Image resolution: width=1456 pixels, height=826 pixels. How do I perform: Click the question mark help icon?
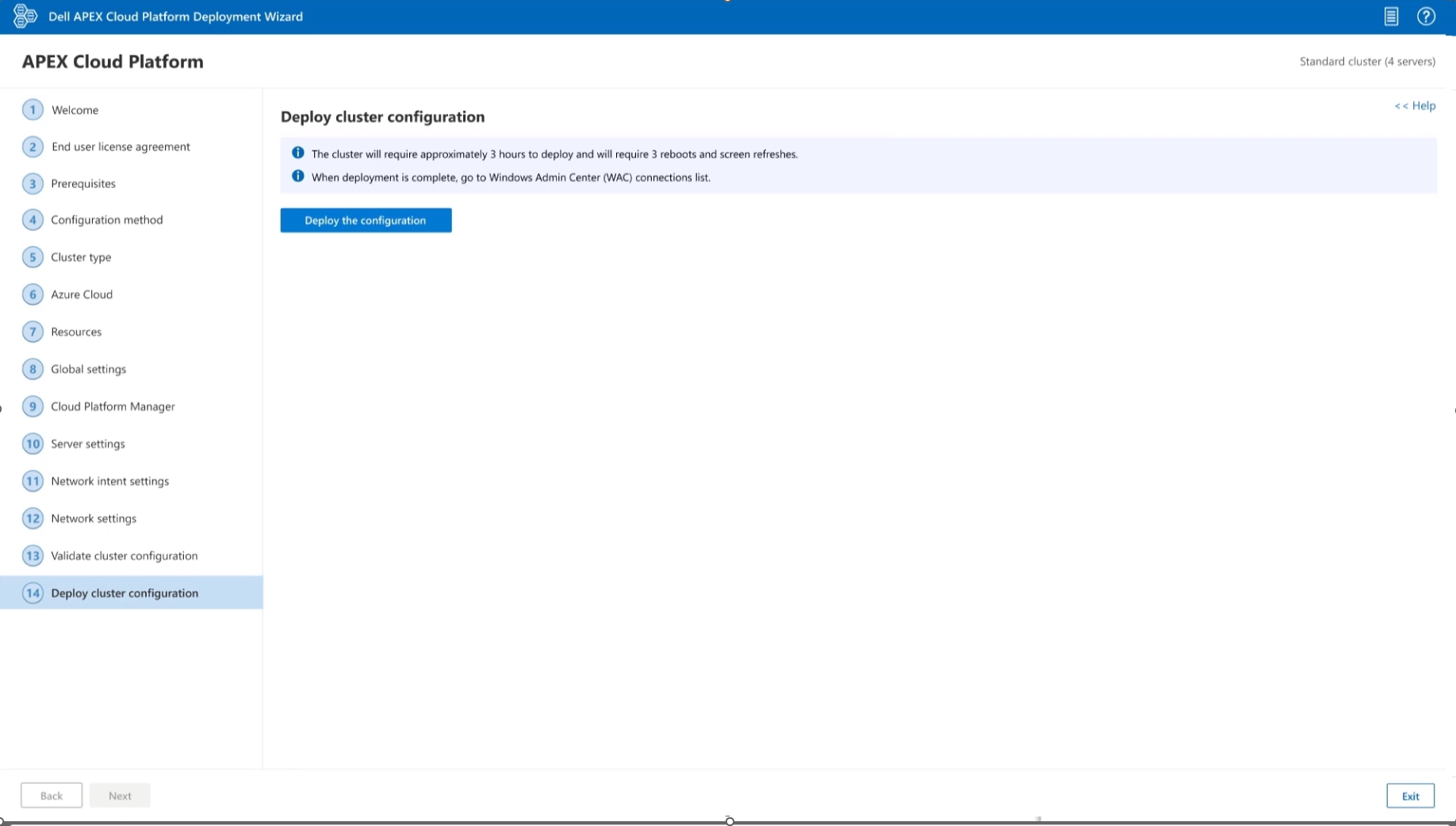[1426, 17]
